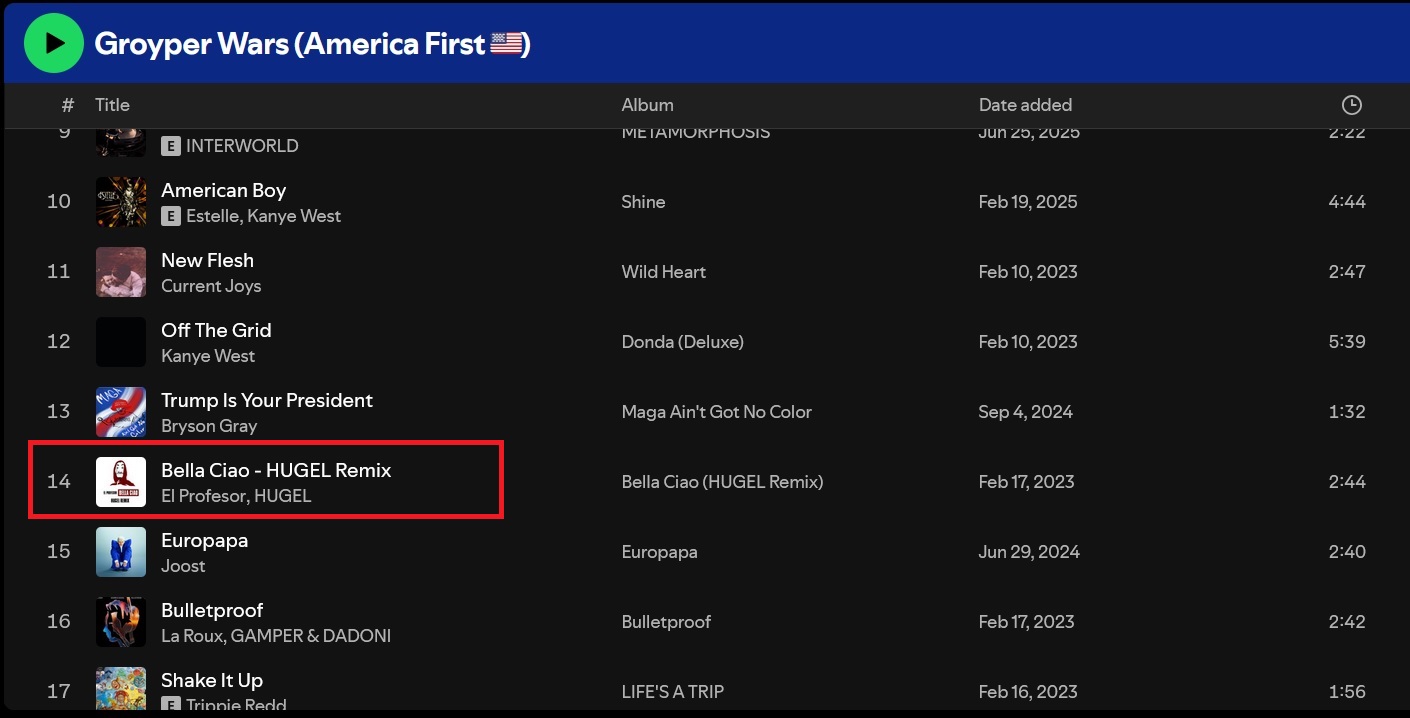Click track number 13
The height and width of the screenshot is (718, 1410).
(x=59, y=412)
